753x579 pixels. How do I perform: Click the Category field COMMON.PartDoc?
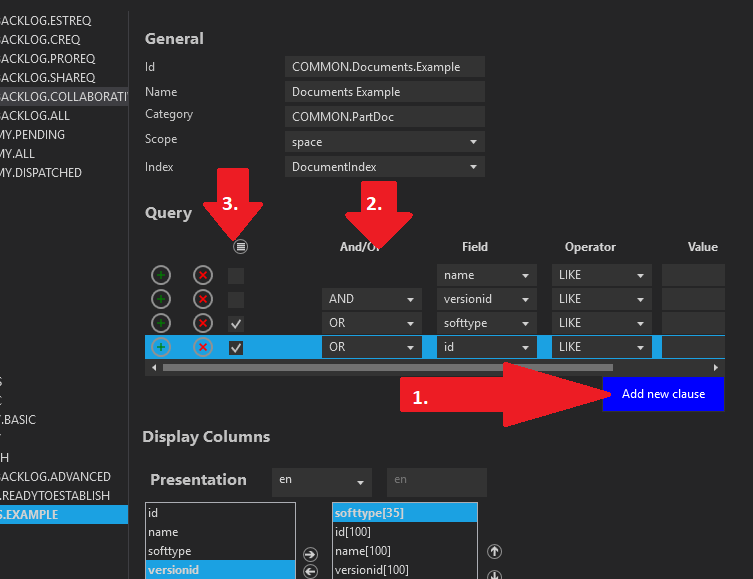point(385,117)
